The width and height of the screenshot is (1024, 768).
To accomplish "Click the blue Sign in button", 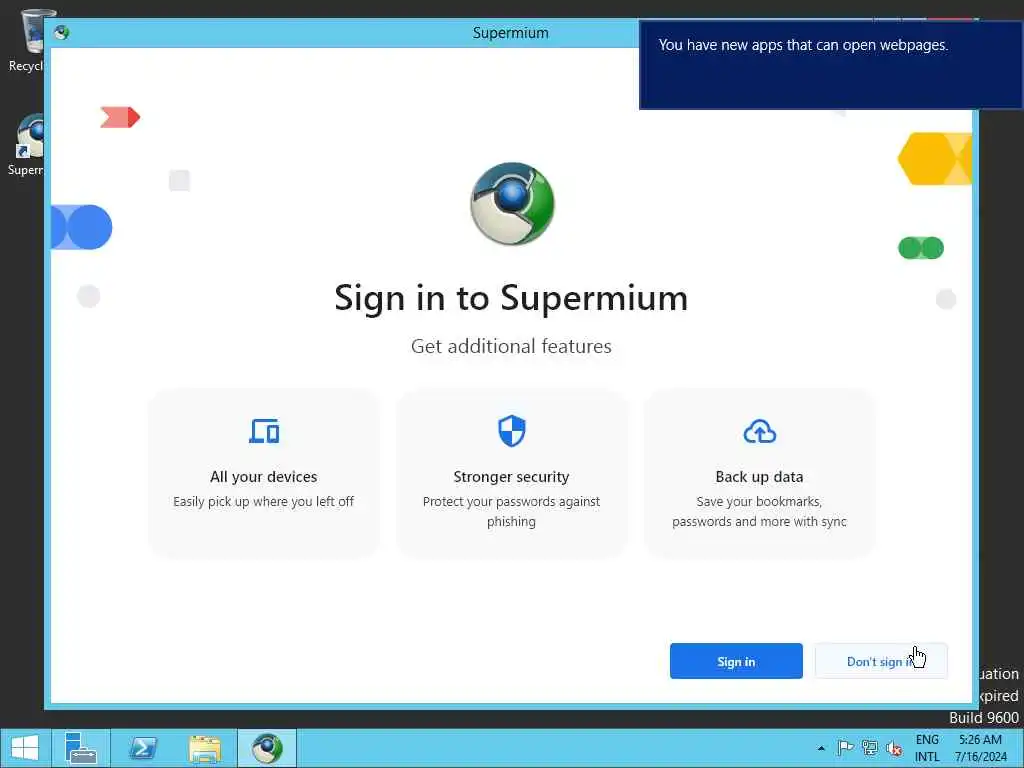I will click(736, 661).
